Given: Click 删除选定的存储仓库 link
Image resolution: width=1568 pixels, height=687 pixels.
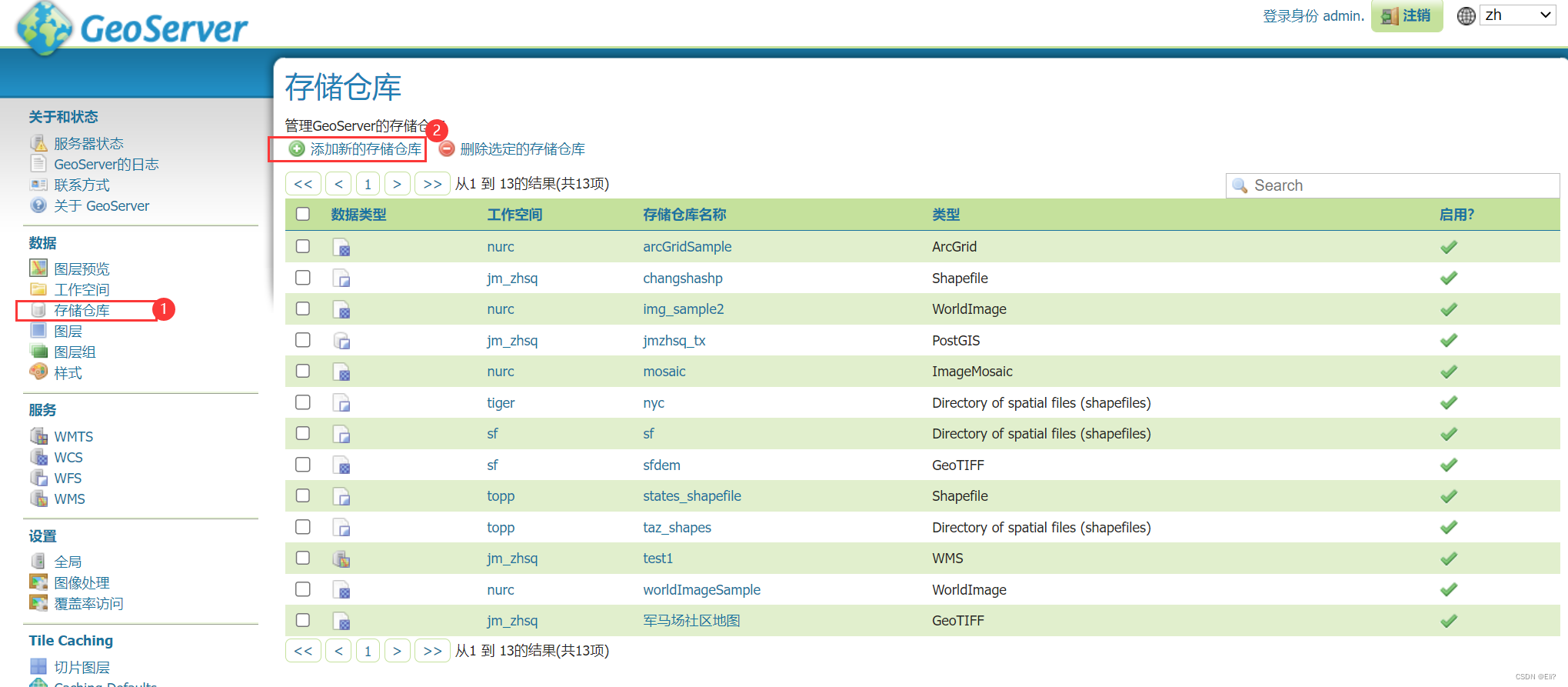Looking at the screenshot, I should 522,149.
